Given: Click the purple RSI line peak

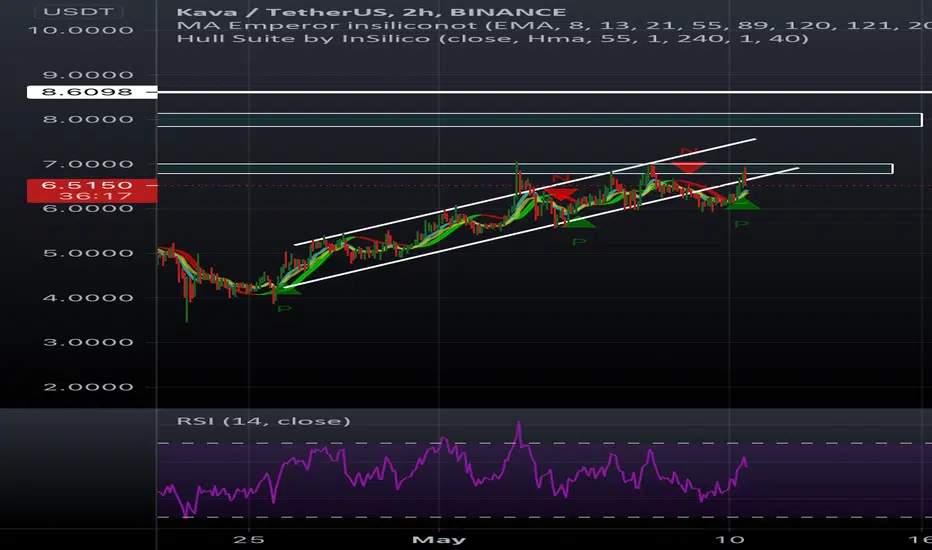Looking at the screenshot, I should tap(519, 424).
